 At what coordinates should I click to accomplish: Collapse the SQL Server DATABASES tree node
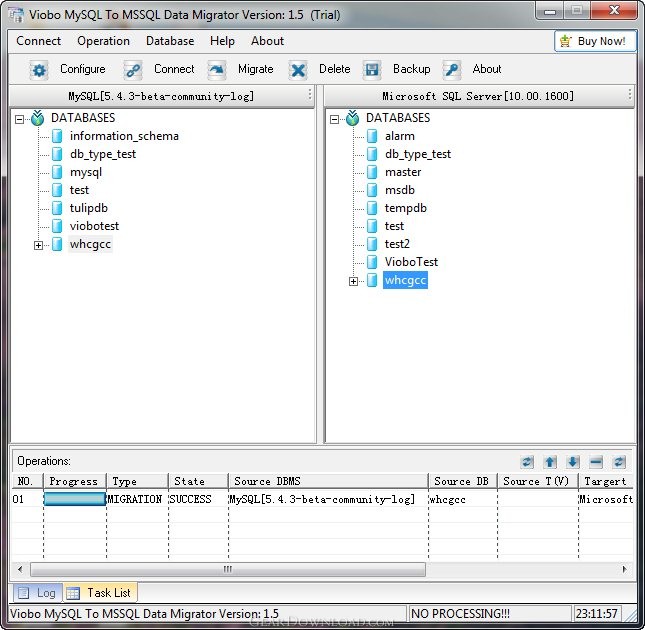click(x=334, y=120)
